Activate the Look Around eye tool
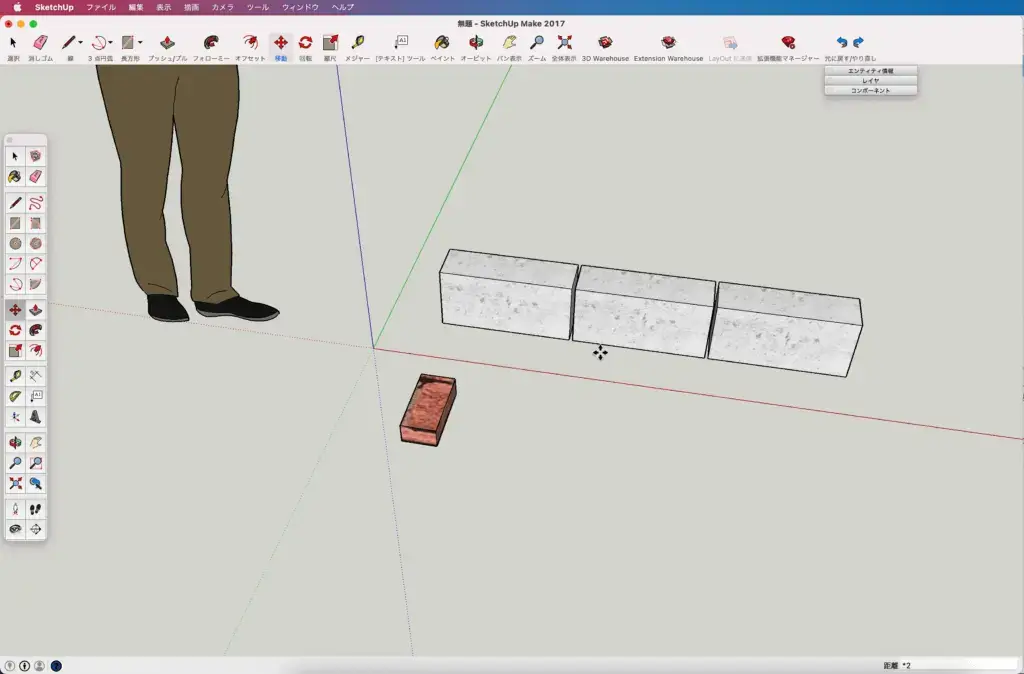1024x674 pixels. coord(15,529)
